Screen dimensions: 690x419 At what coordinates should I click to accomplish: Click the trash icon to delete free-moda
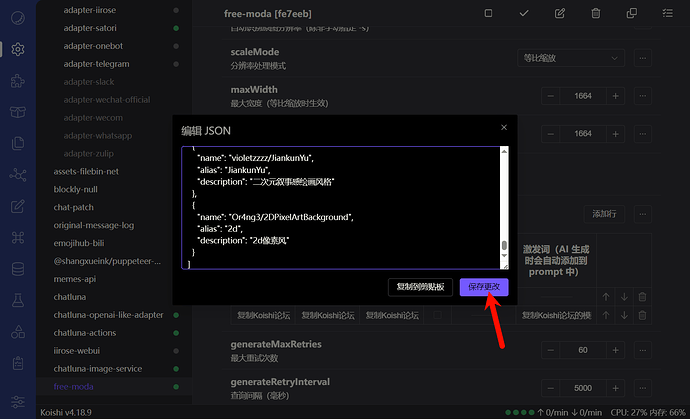[596, 13]
